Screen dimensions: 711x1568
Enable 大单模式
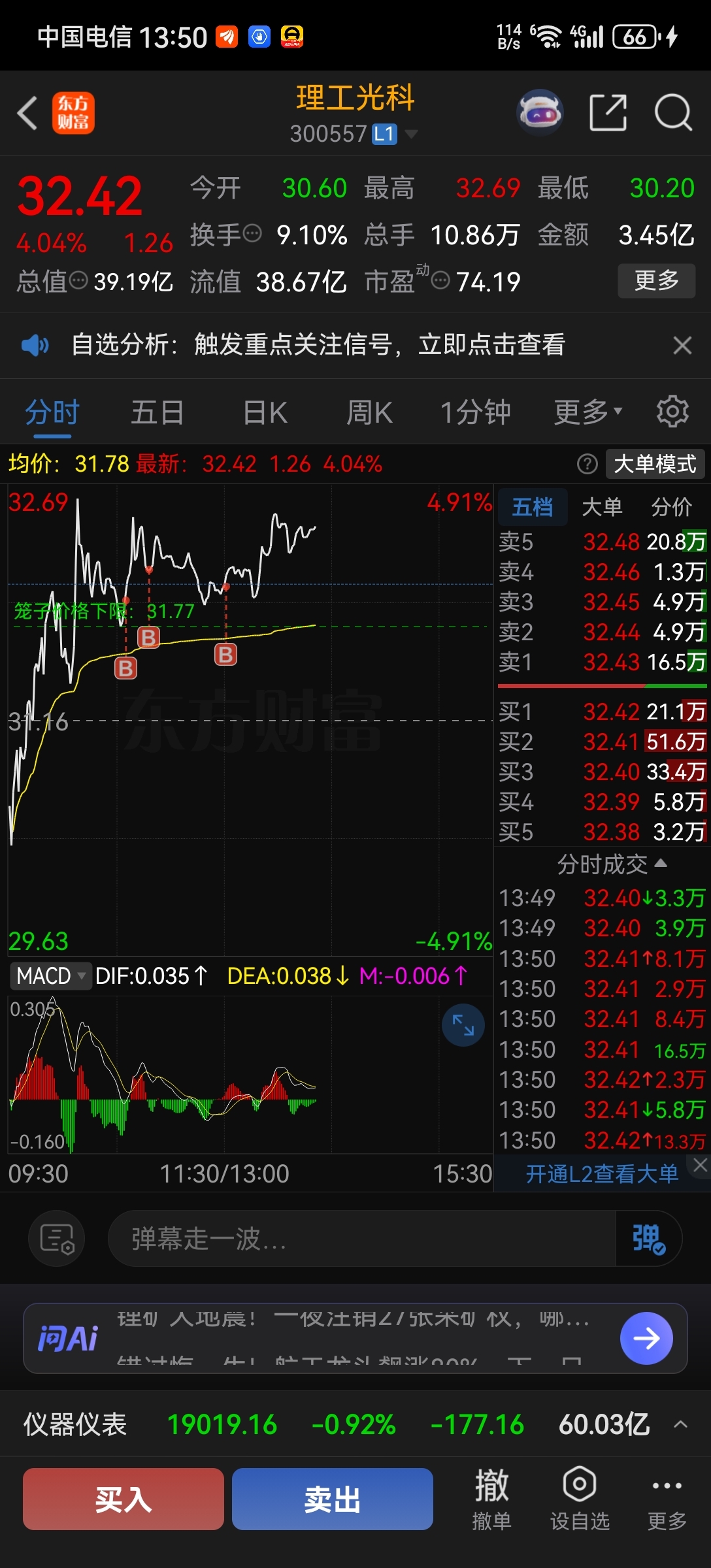pyautogui.click(x=655, y=464)
